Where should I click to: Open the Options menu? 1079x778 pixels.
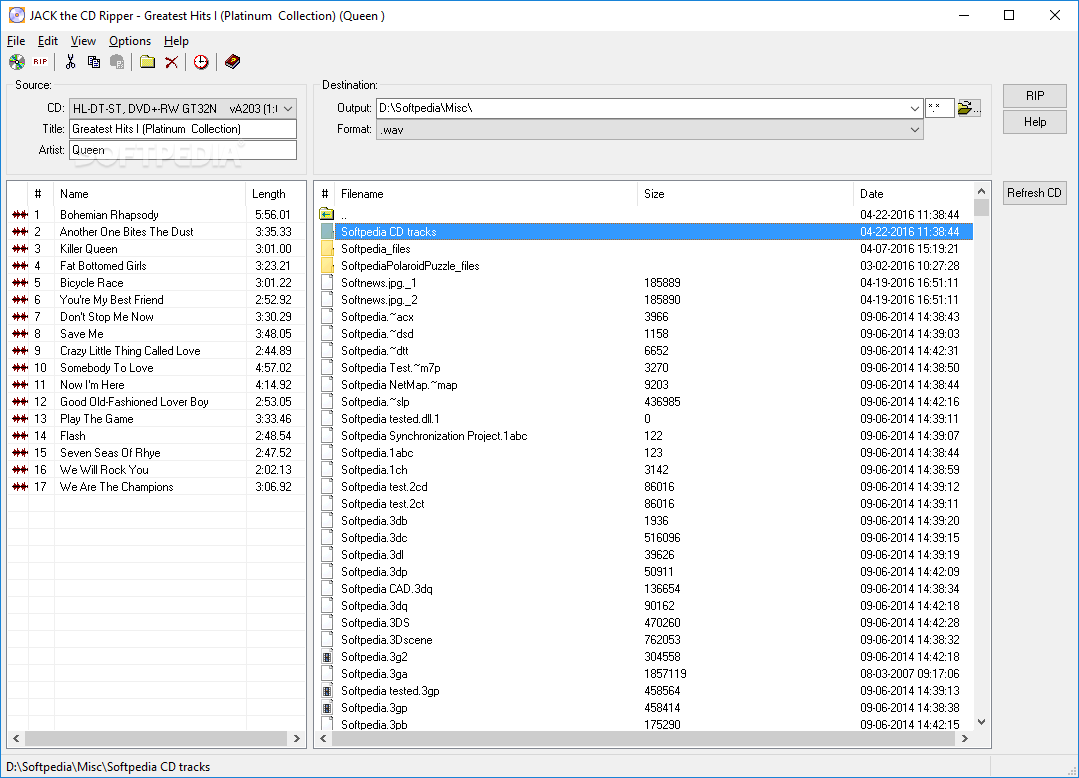click(x=129, y=41)
